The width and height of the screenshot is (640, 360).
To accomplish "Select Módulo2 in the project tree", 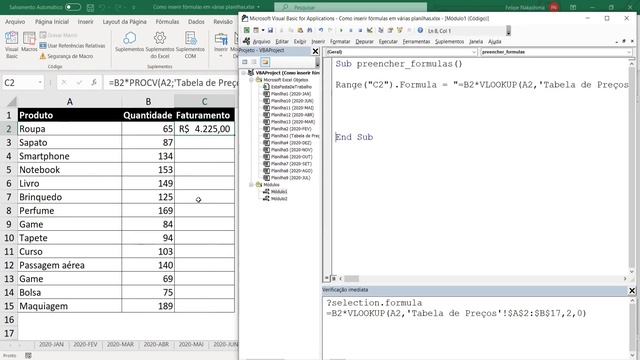I will click(279, 198).
